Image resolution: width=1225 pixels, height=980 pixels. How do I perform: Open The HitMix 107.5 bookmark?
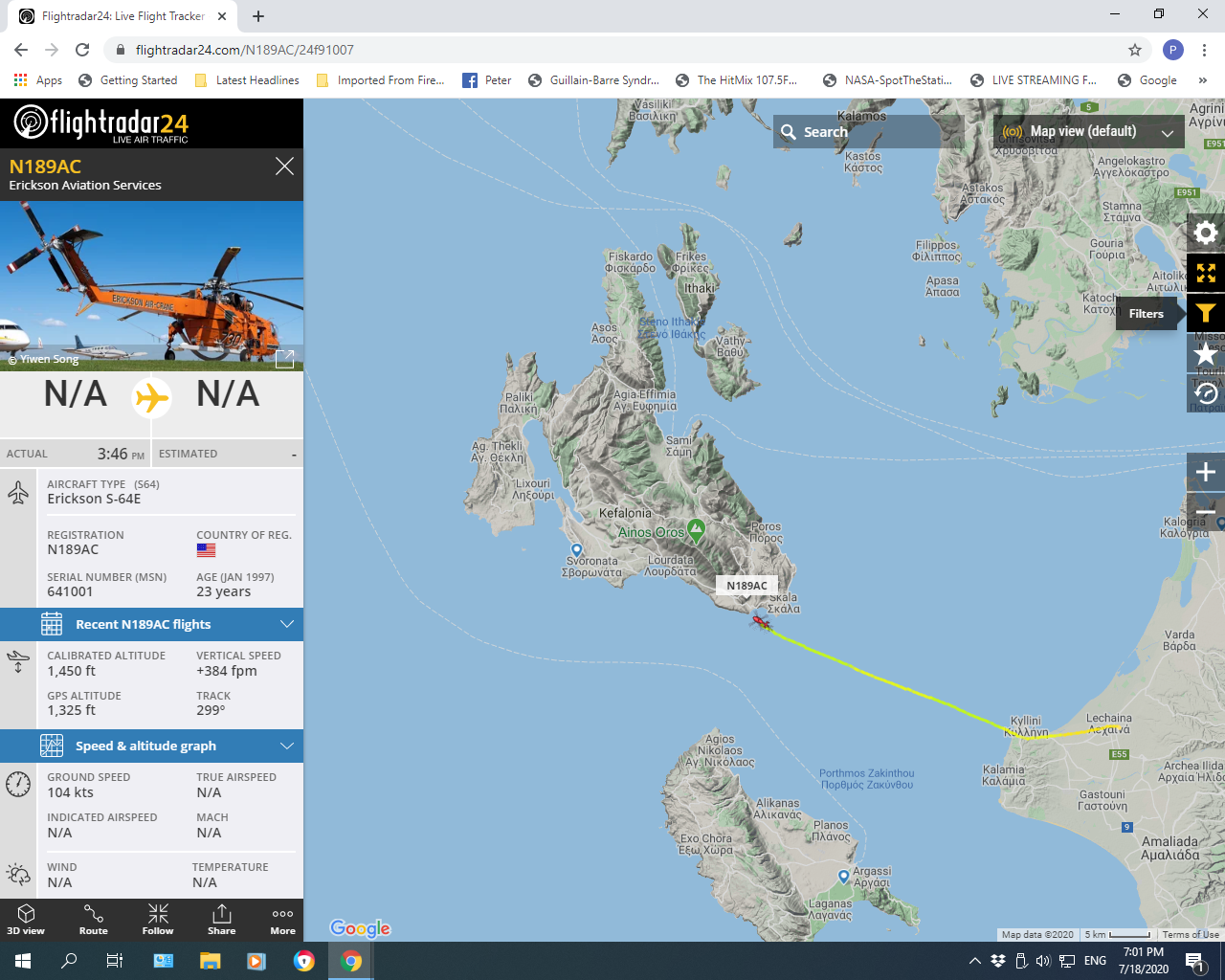tap(736, 80)
